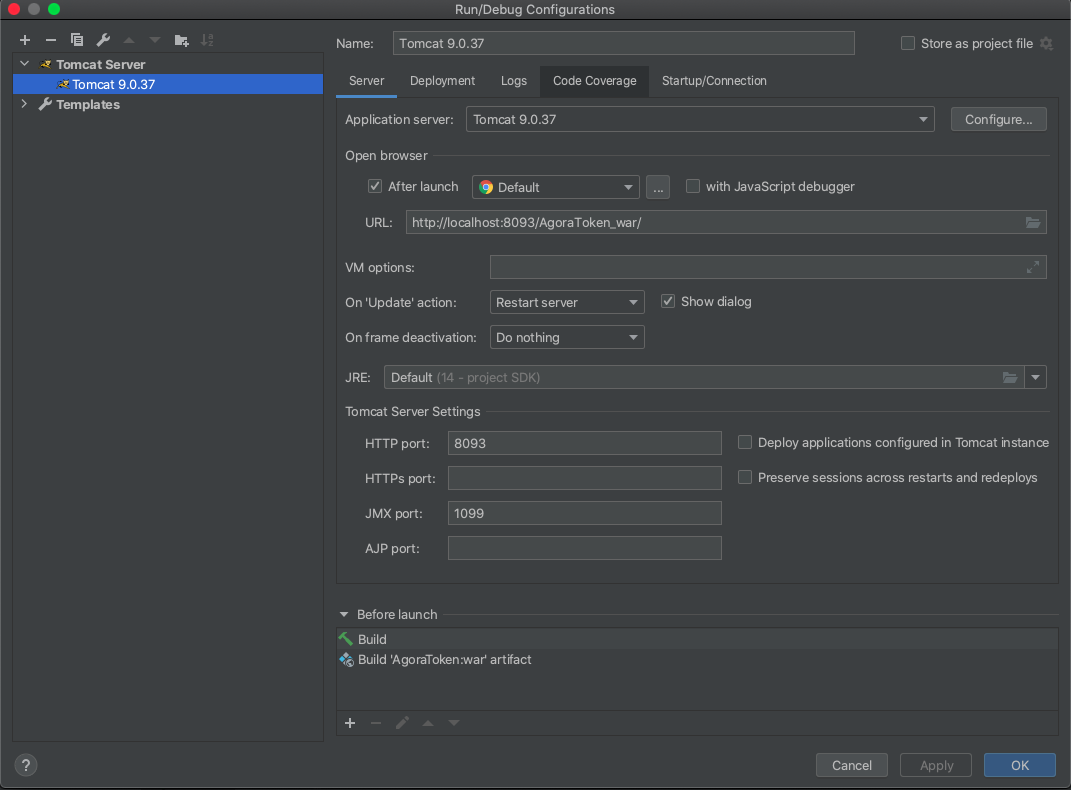
Task: Open the On frame deactivation dropdown
Action: (x=567, y=337)
